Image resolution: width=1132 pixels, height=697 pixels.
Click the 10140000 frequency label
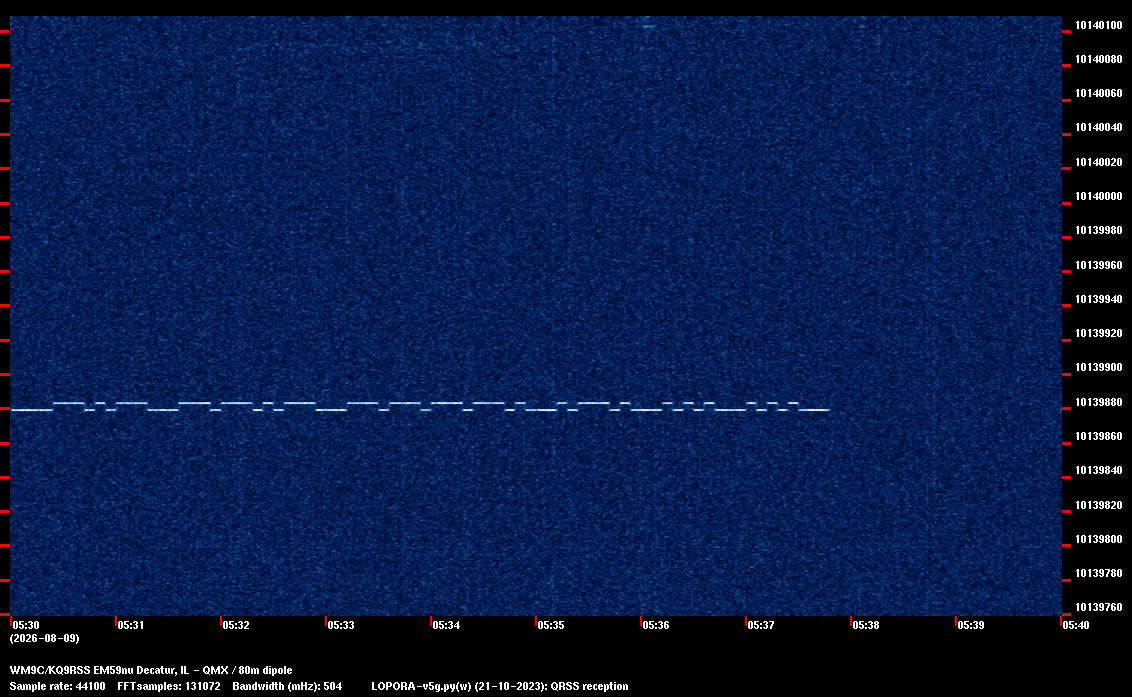point(1098,196)
